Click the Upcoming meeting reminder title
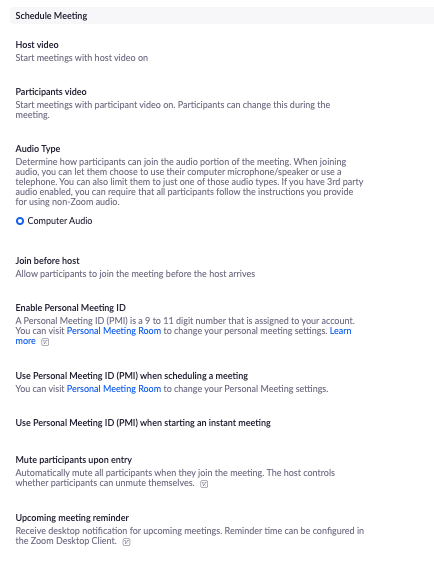 tap(72, 518)
